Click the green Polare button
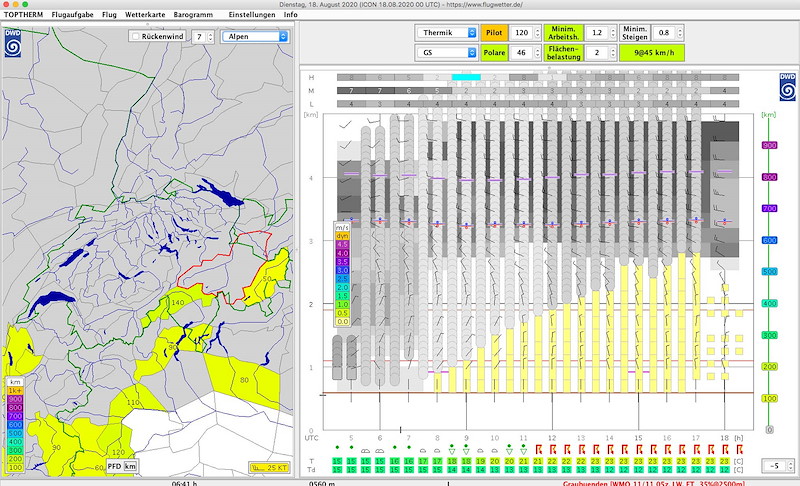Viewport: 800px width, 486px height. (494, 53)
